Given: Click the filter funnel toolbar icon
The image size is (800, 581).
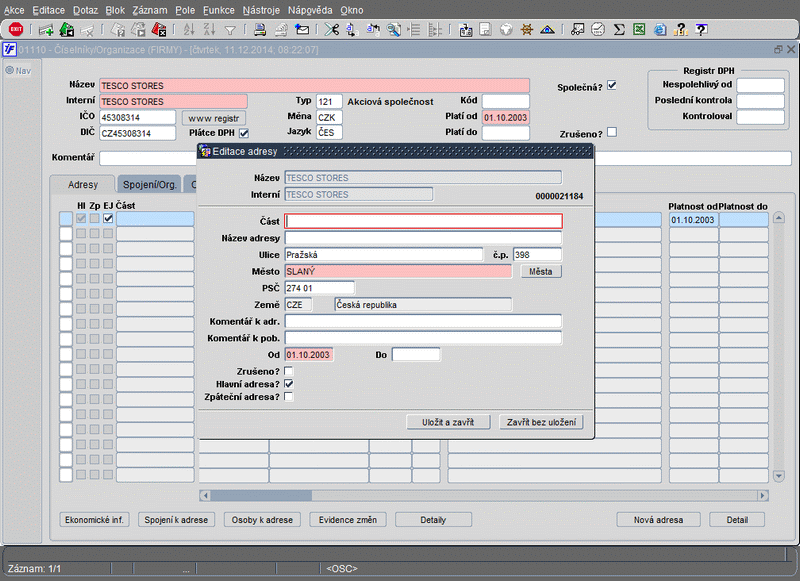Looking at the screenshot, I should pos(230,31).
